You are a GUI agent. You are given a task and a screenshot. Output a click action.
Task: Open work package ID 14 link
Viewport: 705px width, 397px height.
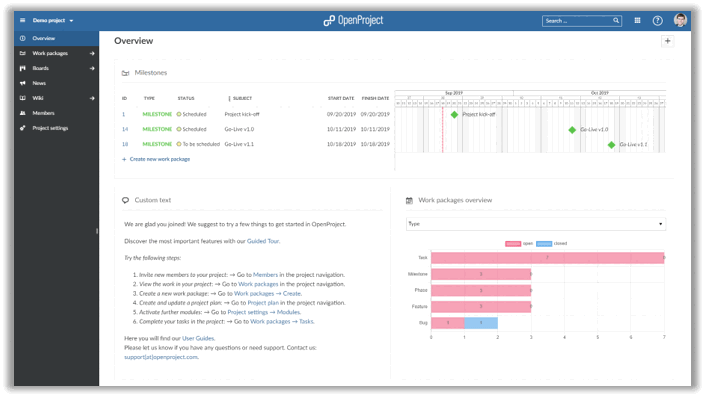[125, 129]
